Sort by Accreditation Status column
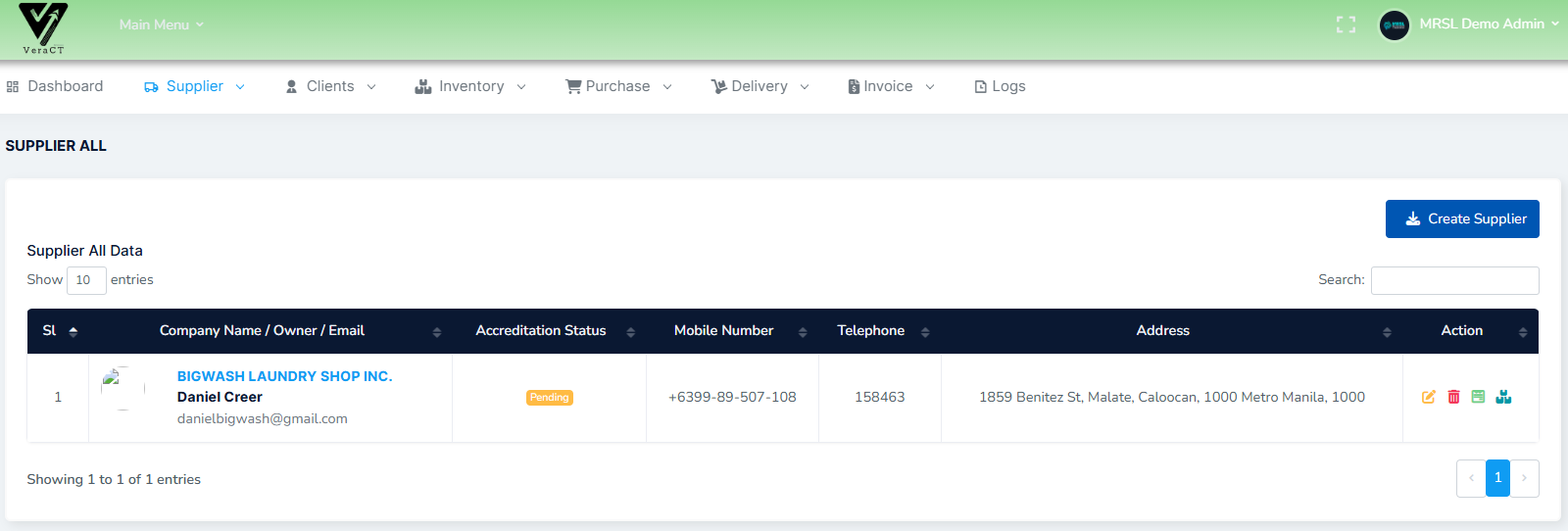This screenshot has width=1568, height=531. (541, 331)
